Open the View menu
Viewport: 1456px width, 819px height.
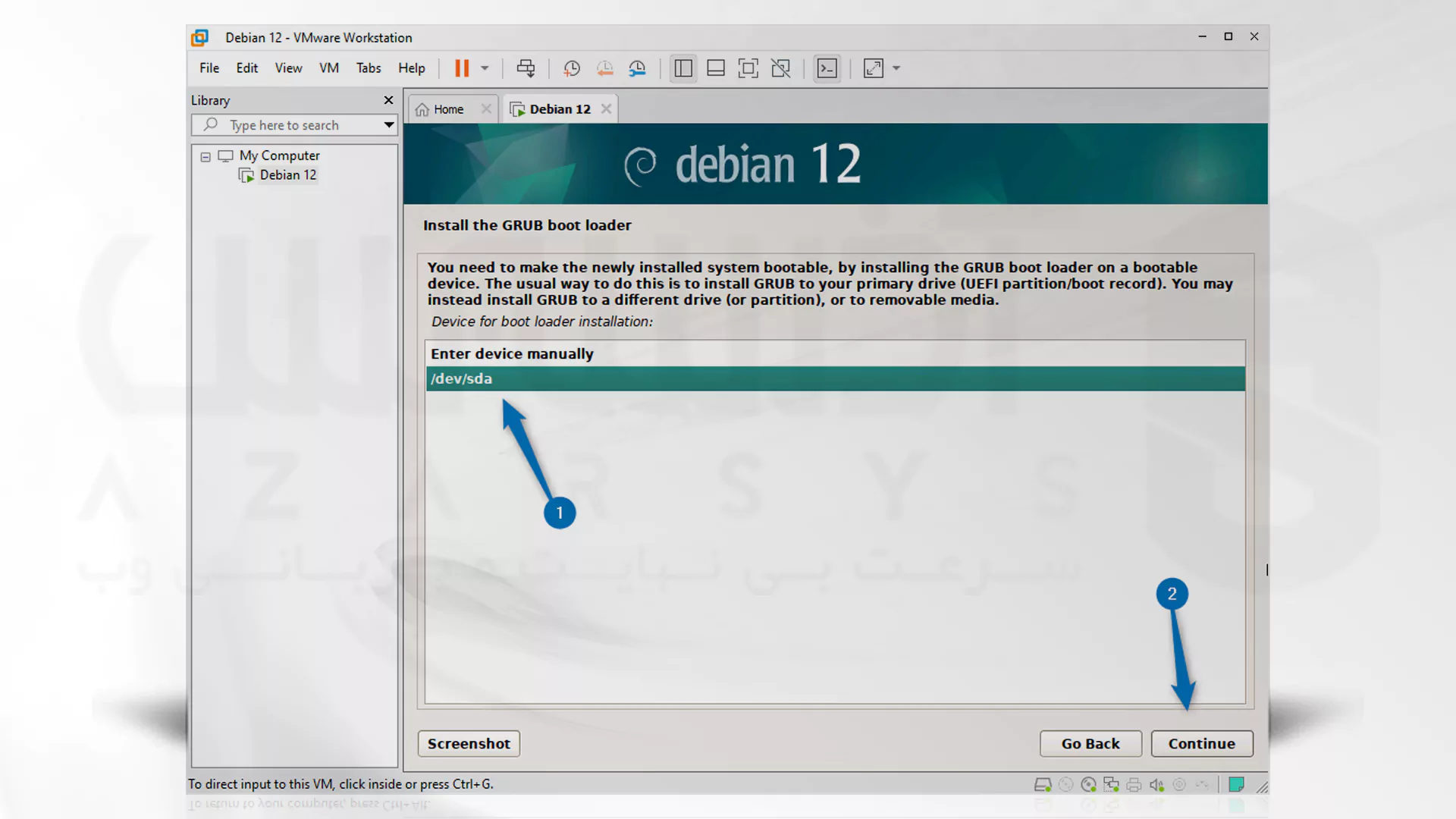click(288, 68)
